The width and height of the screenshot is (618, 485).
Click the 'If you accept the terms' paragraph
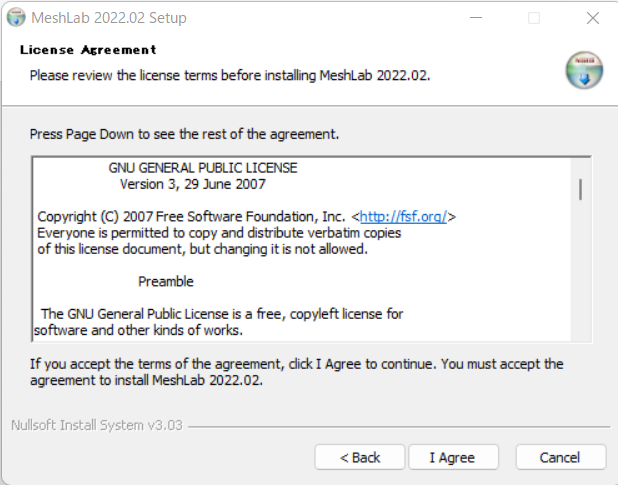click(x=296, y=372)
